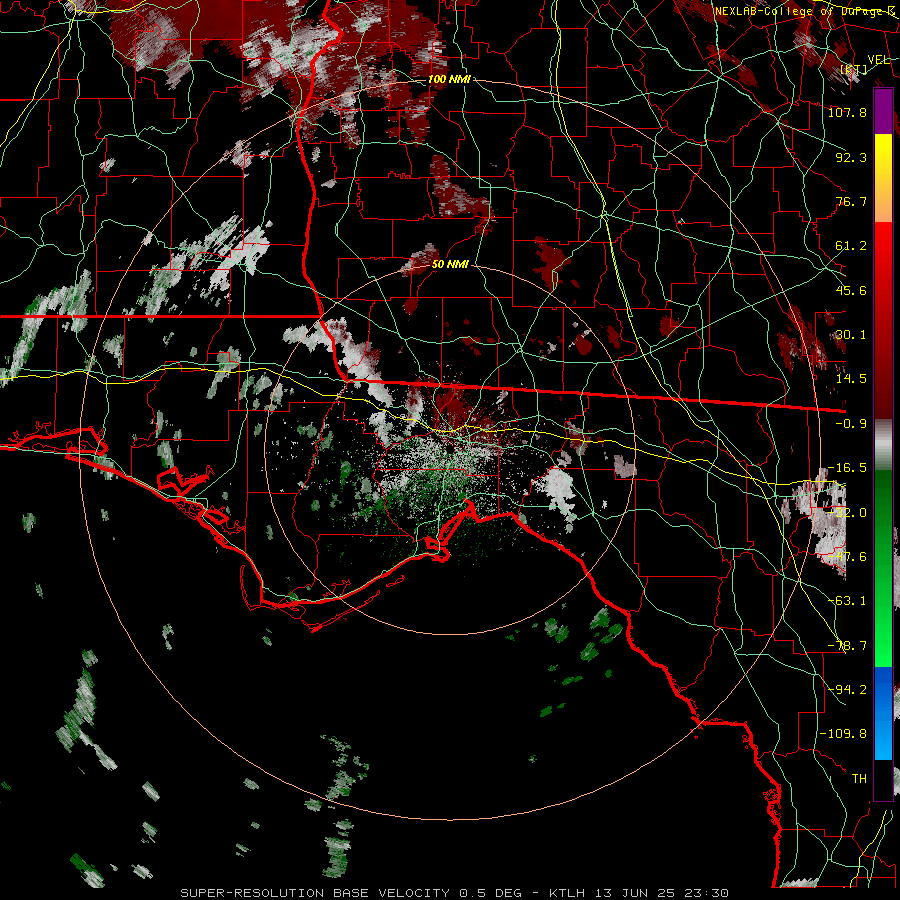The height and width of the screenshot is (900, 900).
Task: Click the -32.0 velocity scale value
Action: pyautogui.click(x=847, y=513)
